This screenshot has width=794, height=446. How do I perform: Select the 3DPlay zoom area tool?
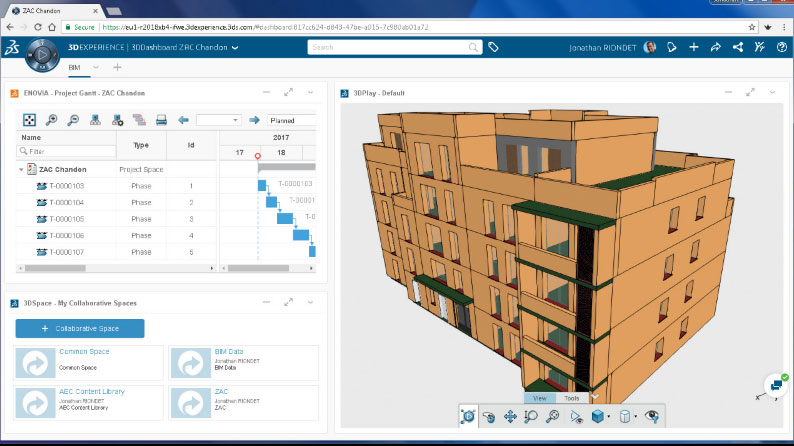tap(531, 417)
